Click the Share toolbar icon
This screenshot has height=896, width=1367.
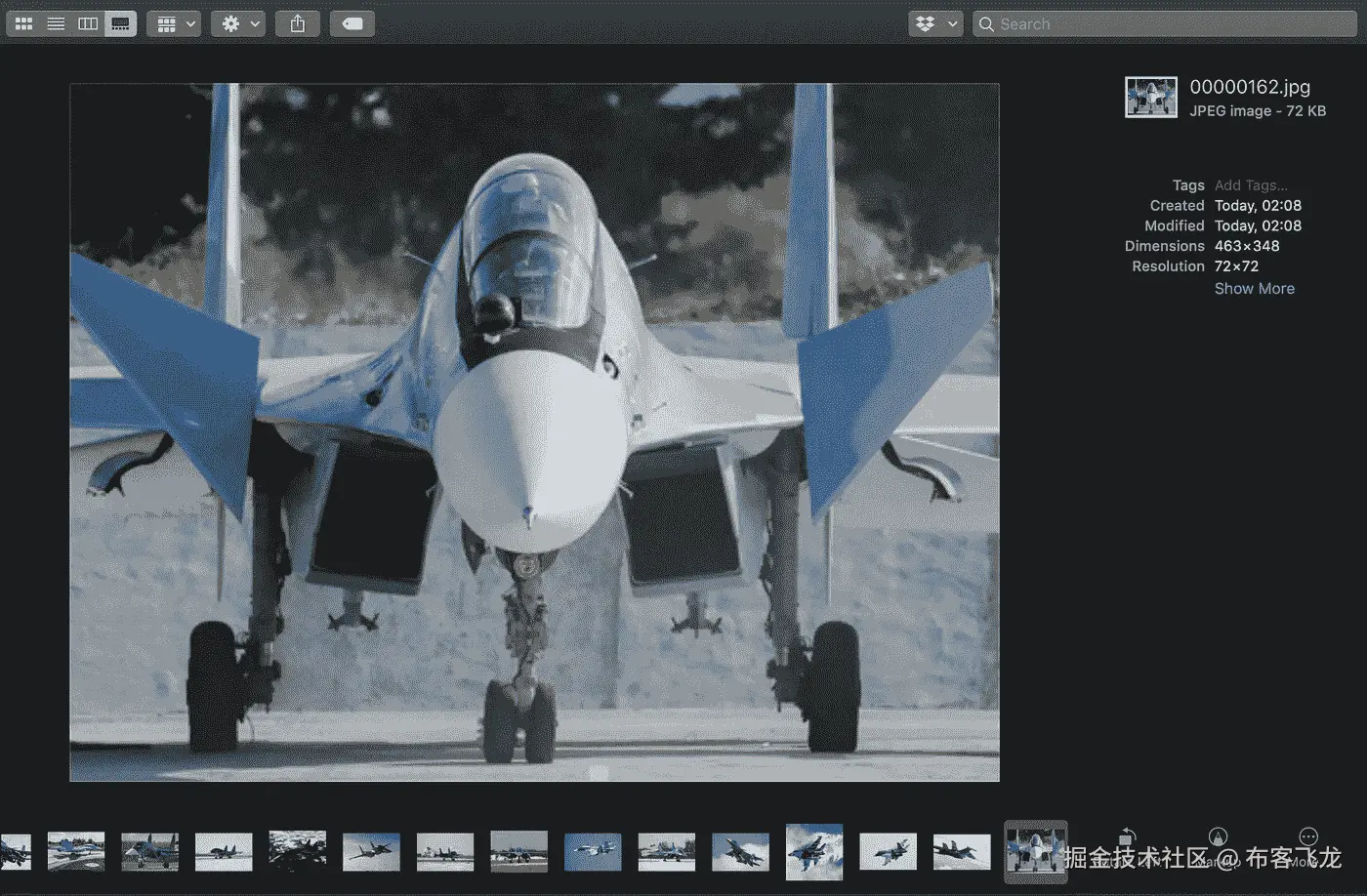[x=298, y=23]
